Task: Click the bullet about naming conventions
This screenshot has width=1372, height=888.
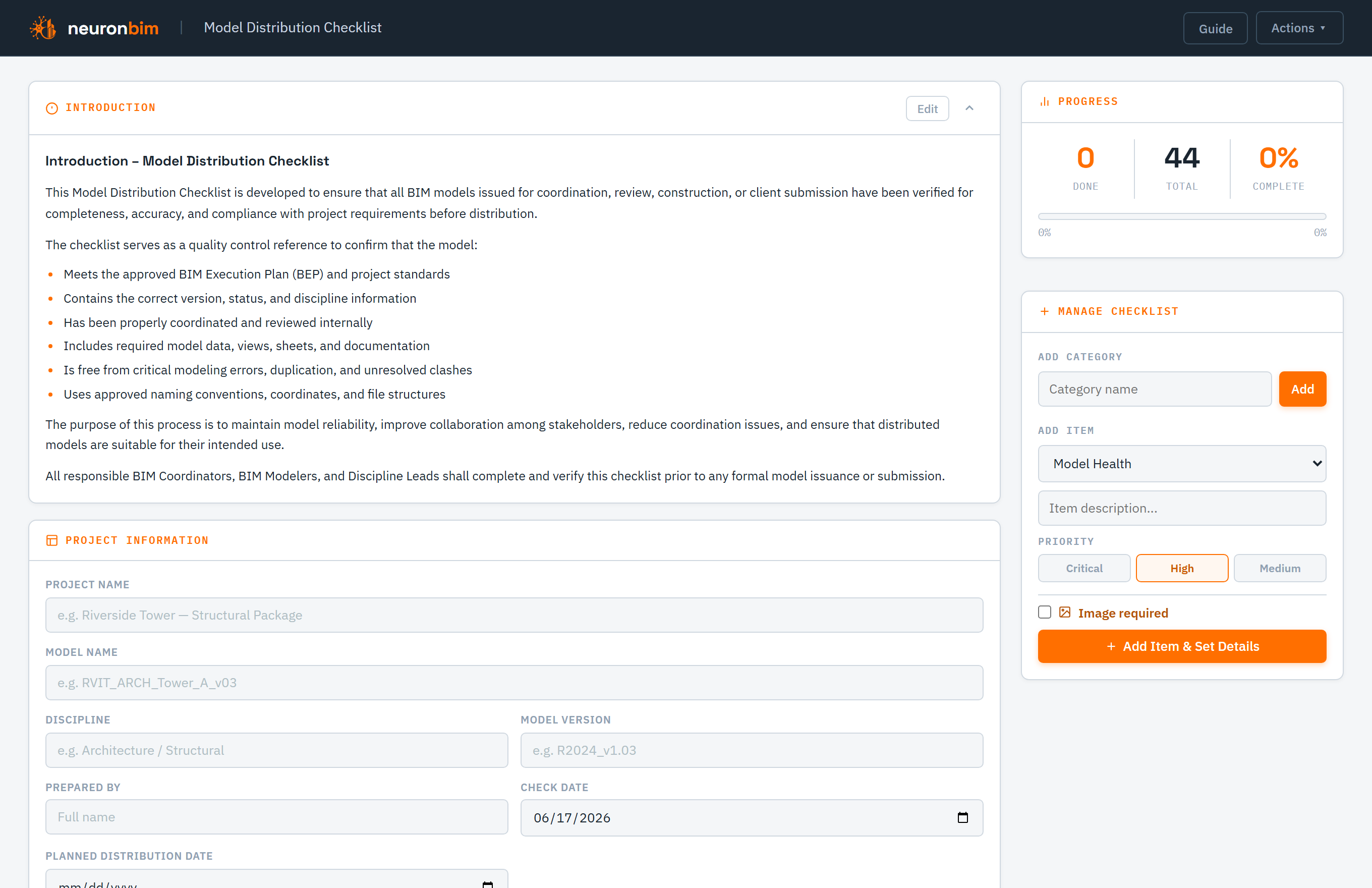Action: (x=254, y=395)
